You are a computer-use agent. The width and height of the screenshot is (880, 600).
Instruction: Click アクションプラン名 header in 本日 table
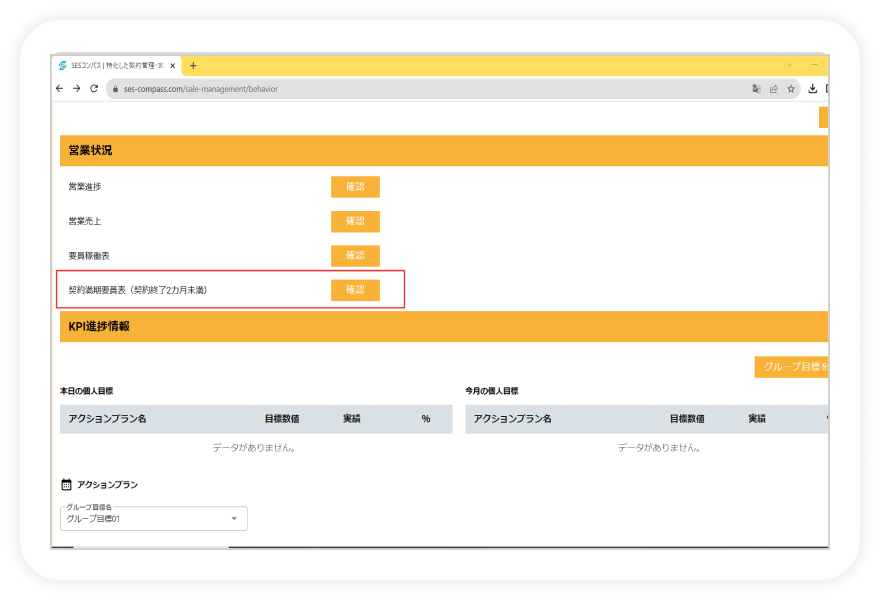pyautogui.click(x=108, y=419)
